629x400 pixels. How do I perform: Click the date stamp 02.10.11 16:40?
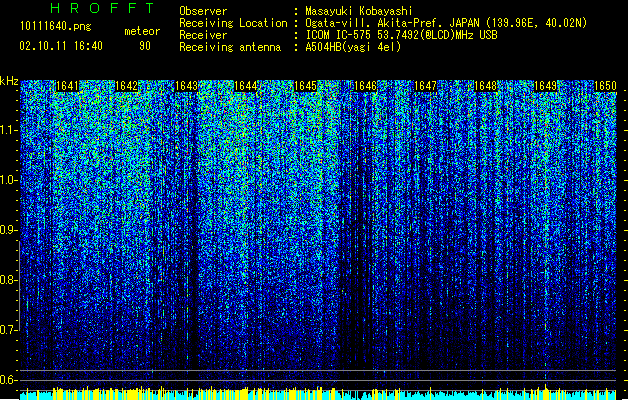click(61, 46)
